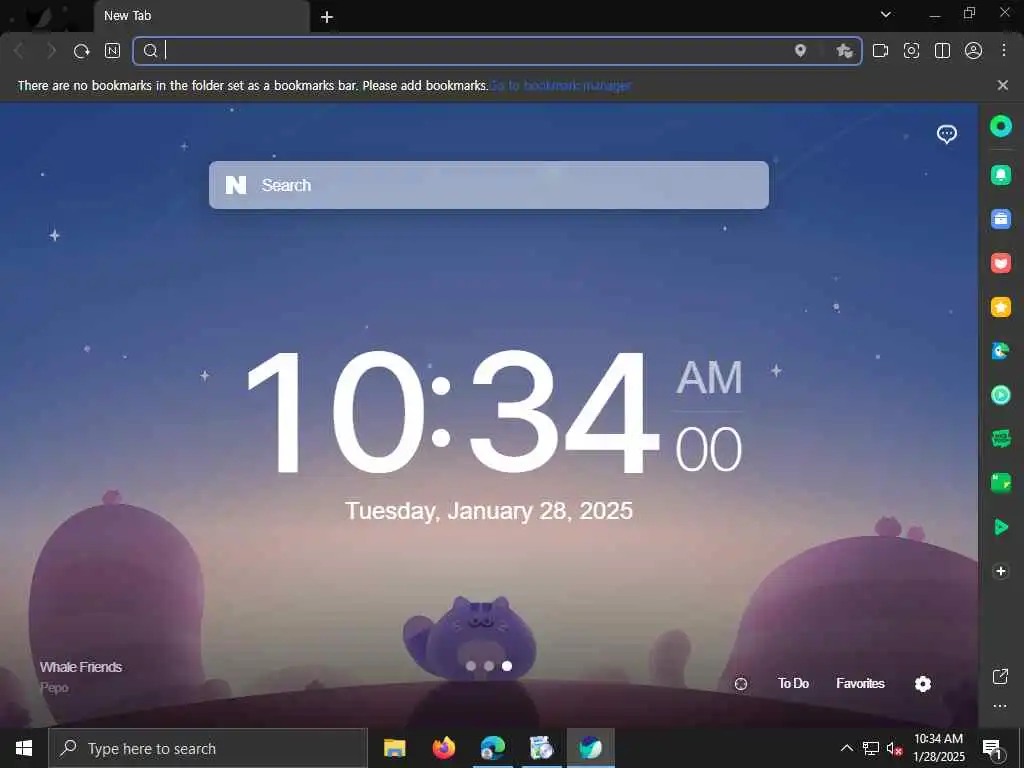
Task: Open the chat bubble feedback icon
Action: click(x=946, y=135)
